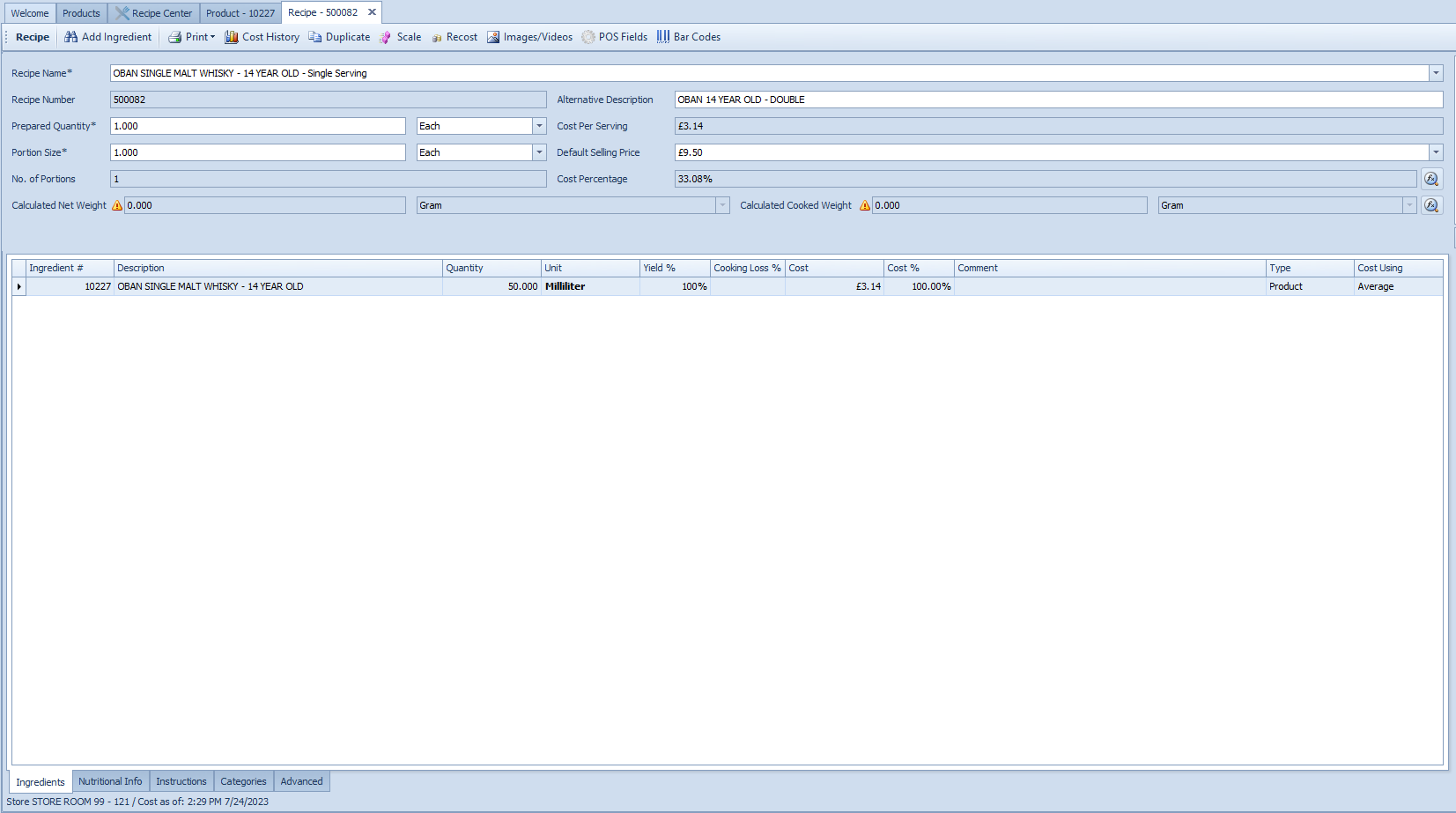1456x813 pixels.
Task: Click magnifier icon beside Cost Percentage
Action: coord(1431,179)
